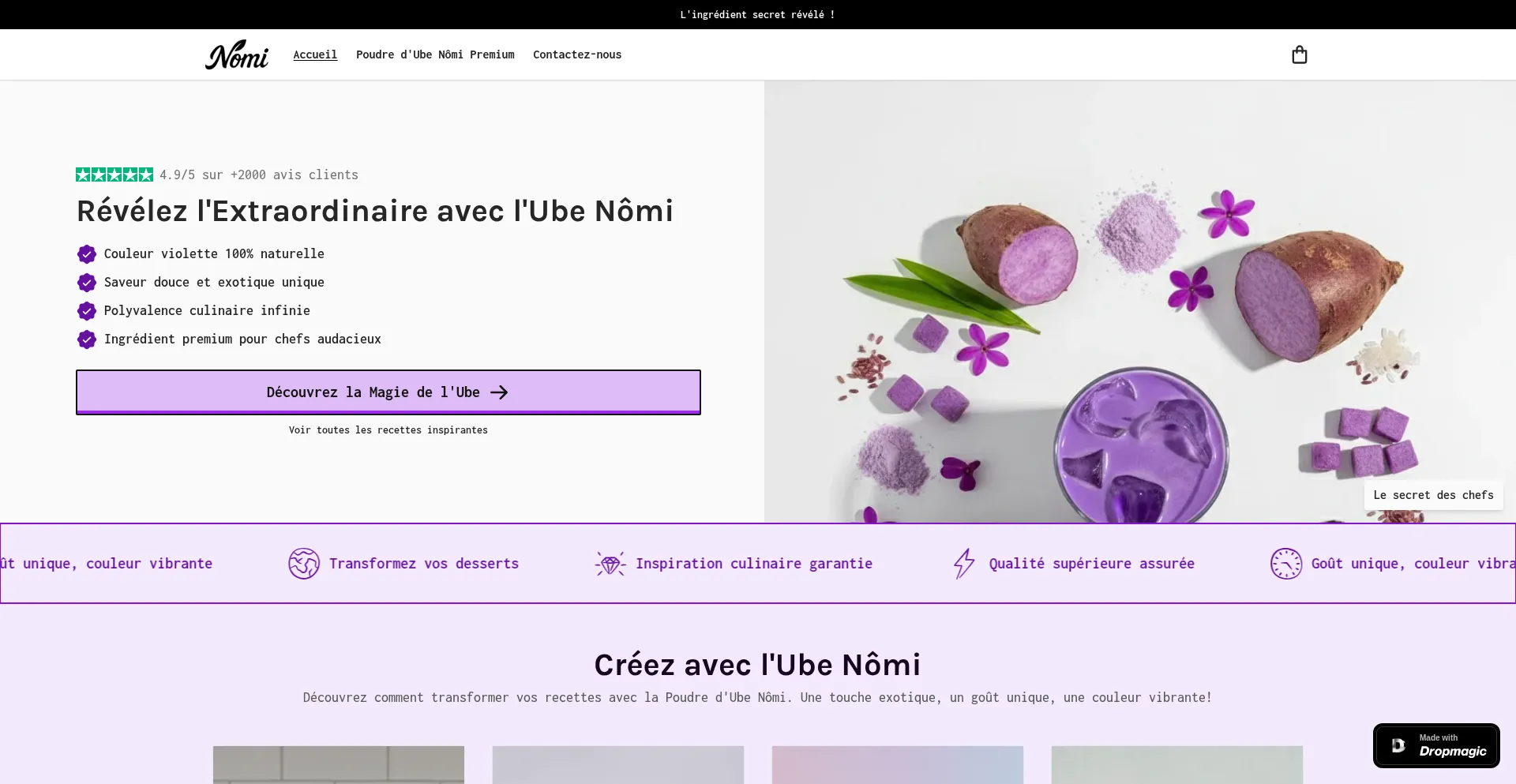Click the checkmark badge beside Couleur violette
The image size is (1516, 784).
(87, 253)
